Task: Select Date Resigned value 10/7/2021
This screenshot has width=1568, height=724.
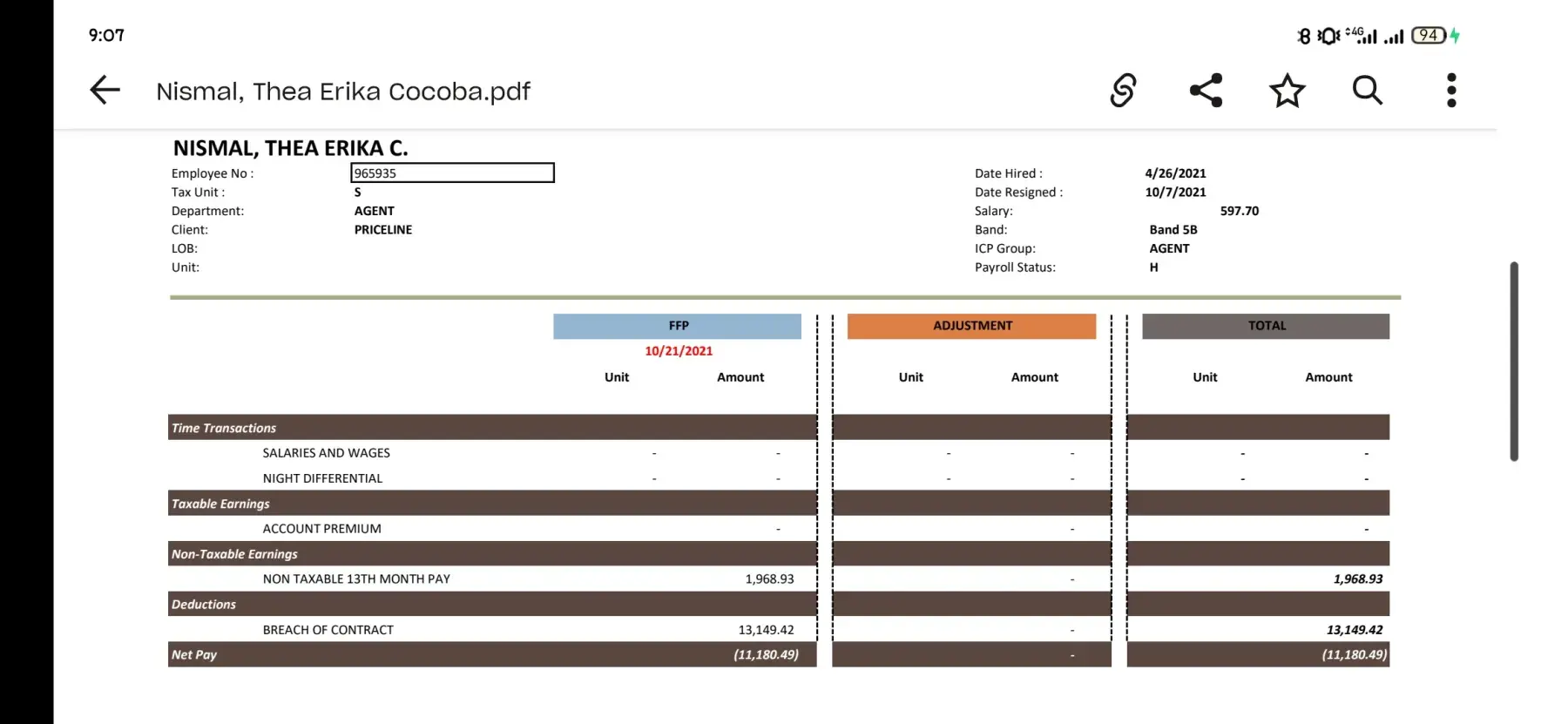Action: click(x=1175, y=193)
